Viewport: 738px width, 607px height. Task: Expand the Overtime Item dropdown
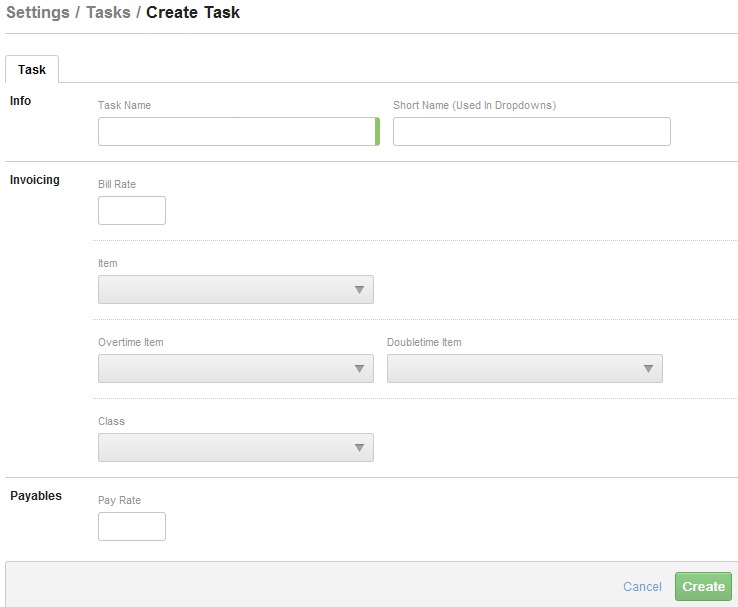tap(236, 368)
